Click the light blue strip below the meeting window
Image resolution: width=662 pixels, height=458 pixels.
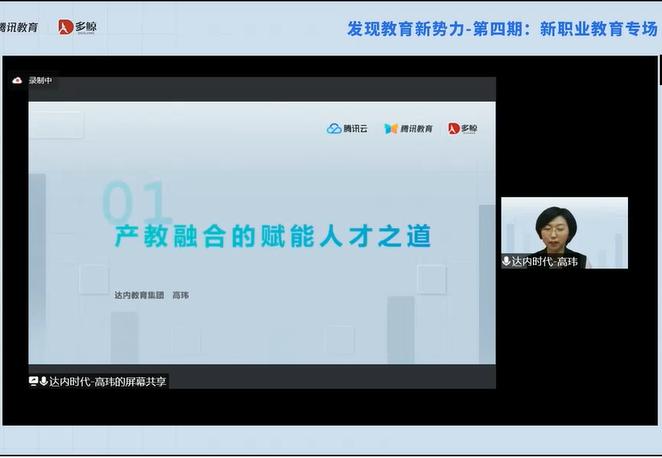pos(330,441)
